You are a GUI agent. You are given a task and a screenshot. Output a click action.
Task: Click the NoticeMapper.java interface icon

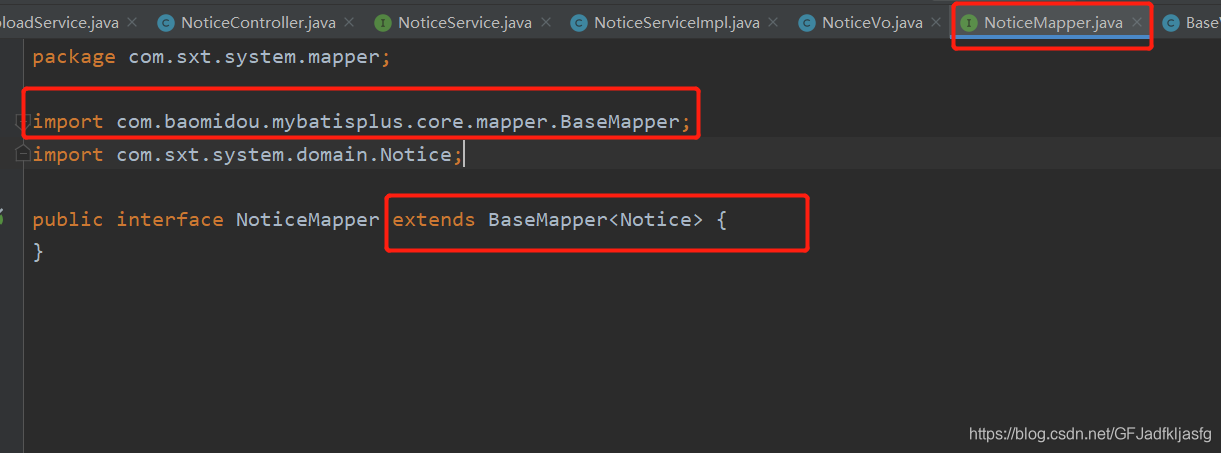click(968, 22)
